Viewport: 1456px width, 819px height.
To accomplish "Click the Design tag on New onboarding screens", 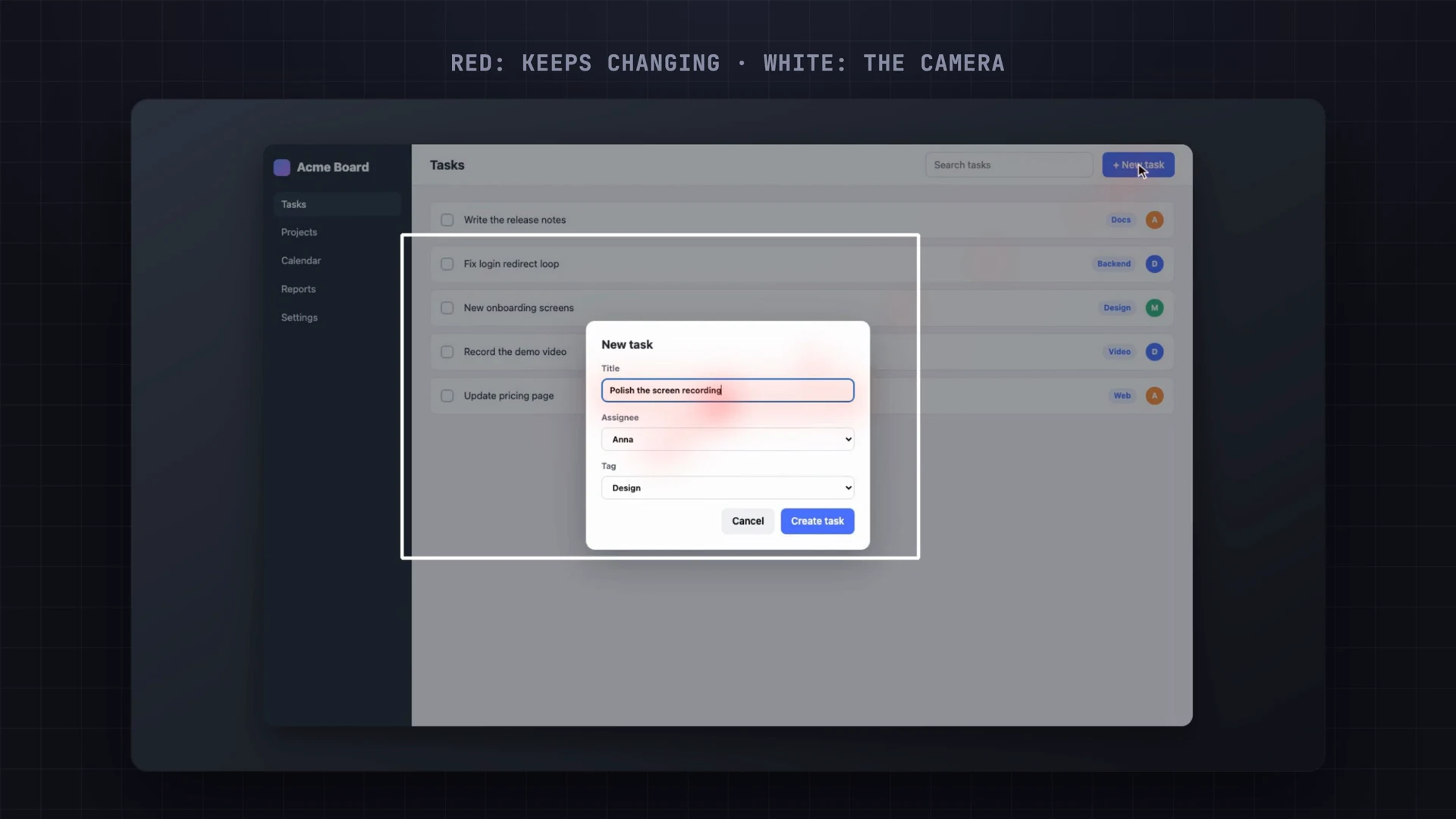I will [x=1117, y=308].
